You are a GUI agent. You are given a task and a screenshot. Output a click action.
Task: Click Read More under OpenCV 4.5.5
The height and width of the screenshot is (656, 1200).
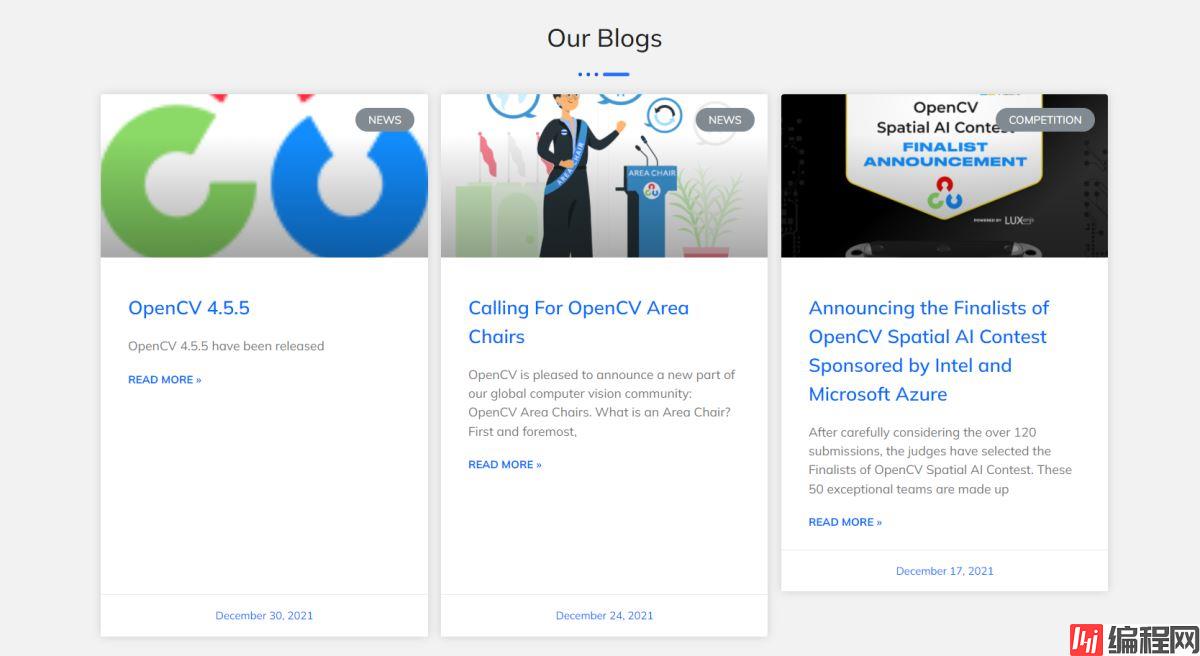pos(164,380)
